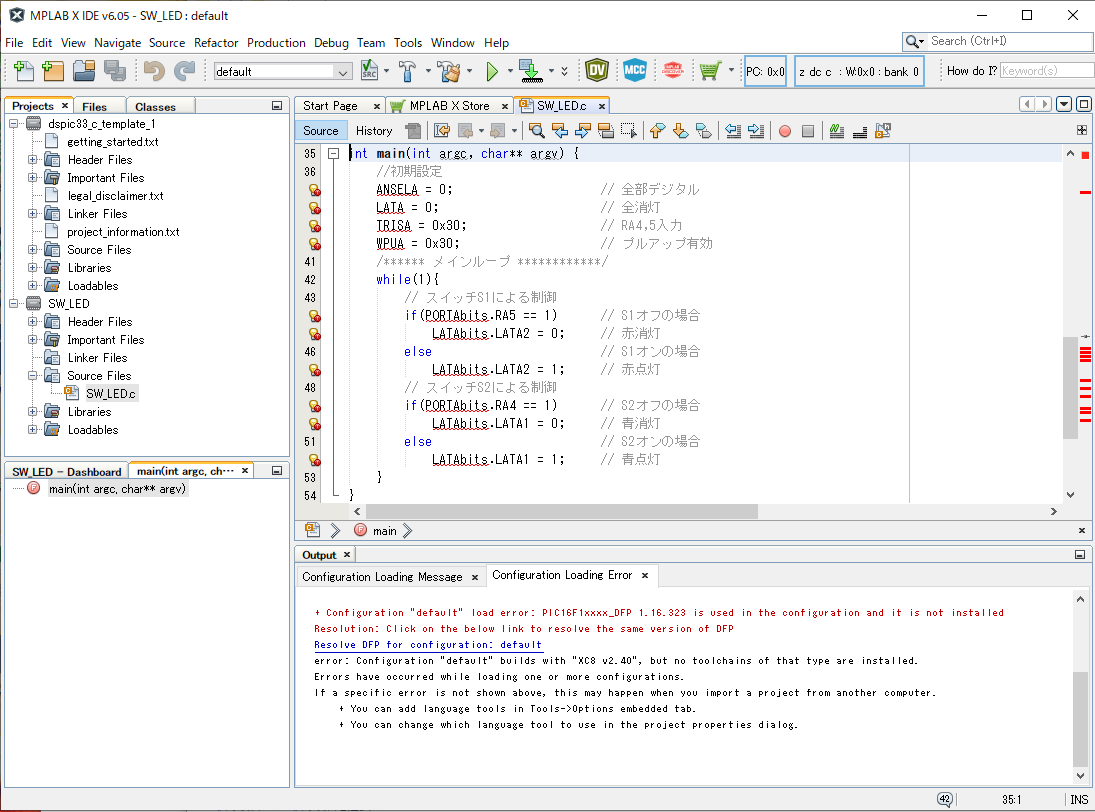Open the MPLAB X Store cart icon

click(710, 70)
